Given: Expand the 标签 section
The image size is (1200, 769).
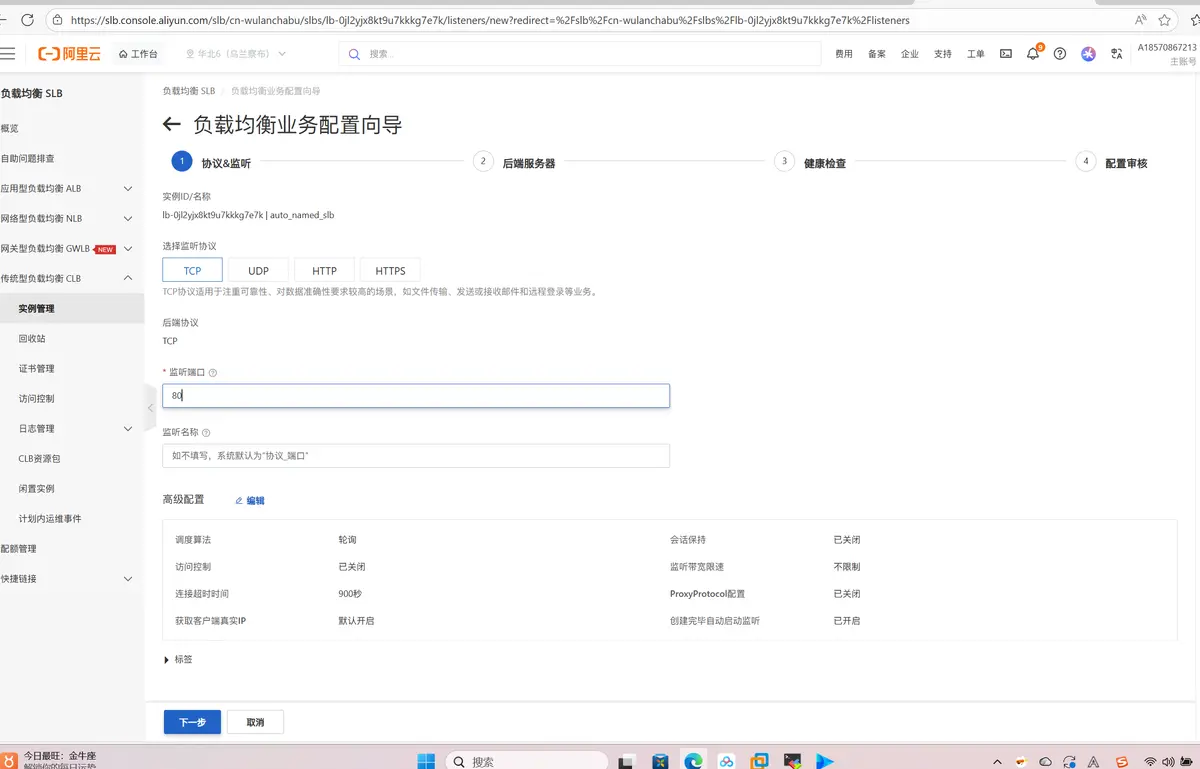Looking at the screenshot, I should (178, 660).
